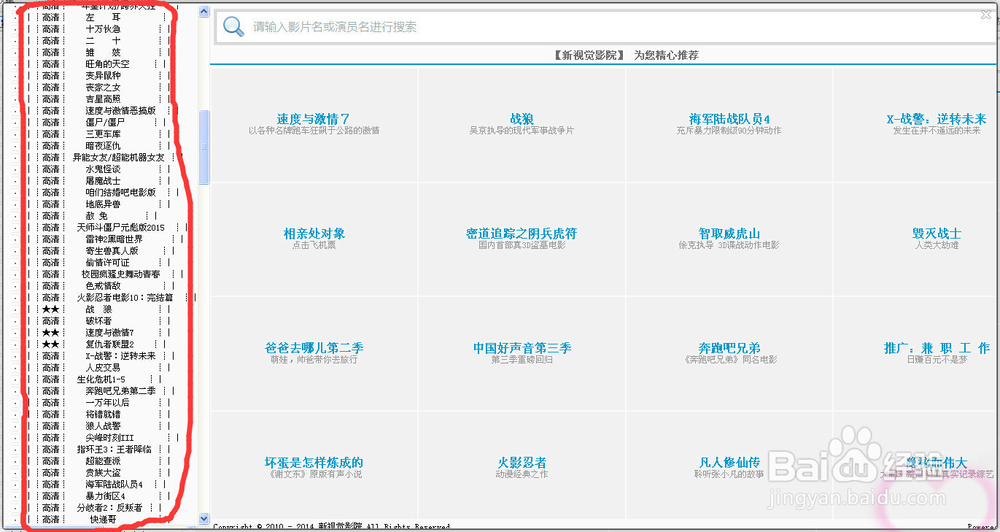Click the movie list scrollbar up arrow

tap(204, 11)
